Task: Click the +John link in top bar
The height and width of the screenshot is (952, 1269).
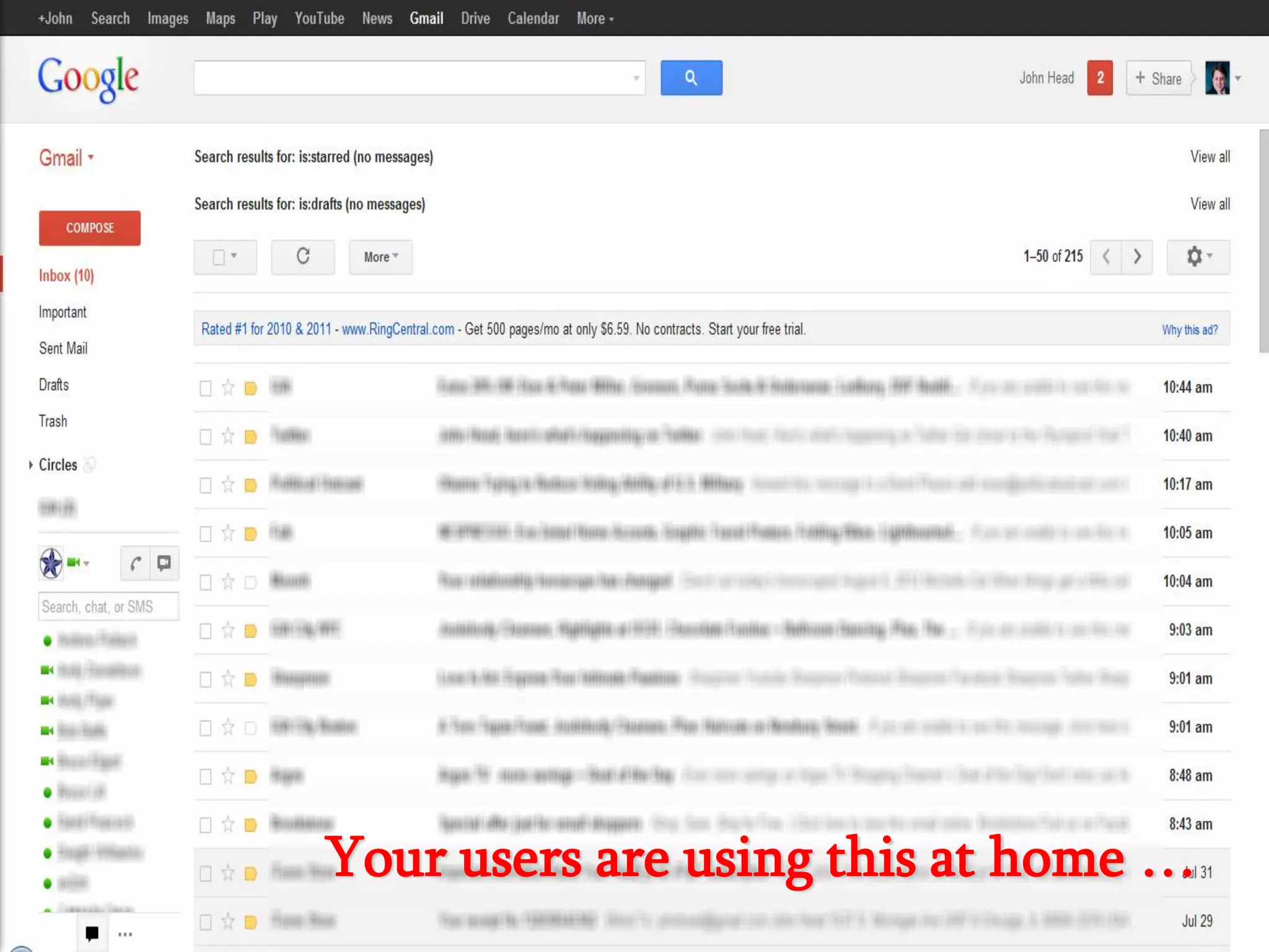Action: 55,19
